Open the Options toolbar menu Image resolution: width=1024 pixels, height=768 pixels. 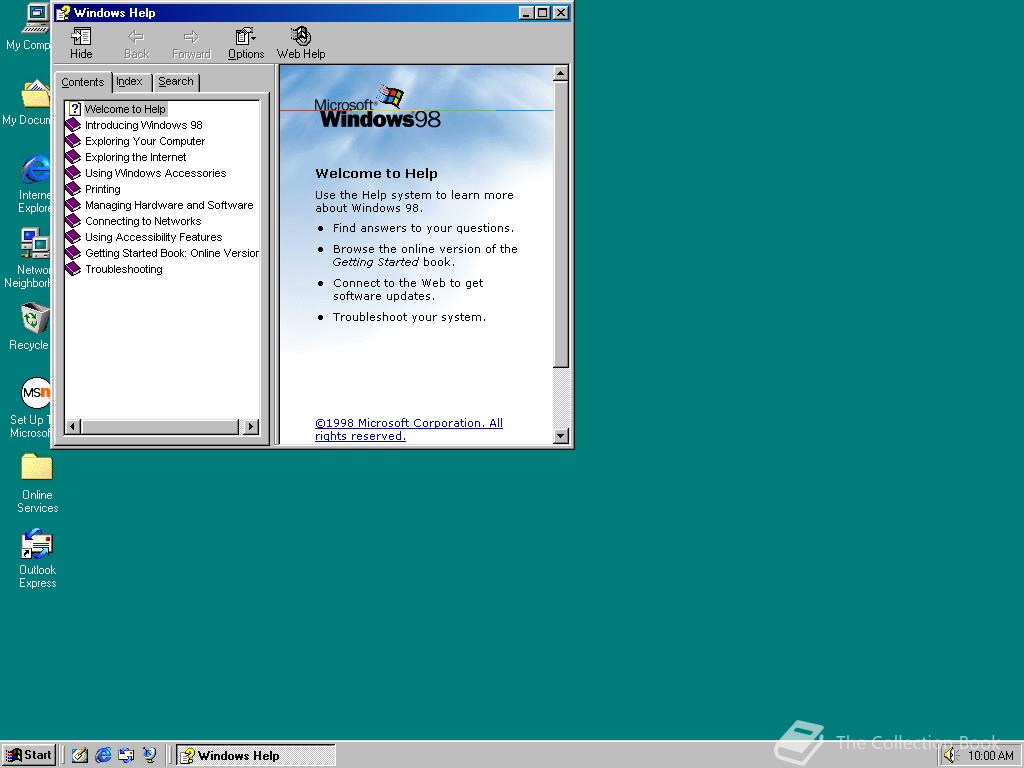(x=246, y=43)
